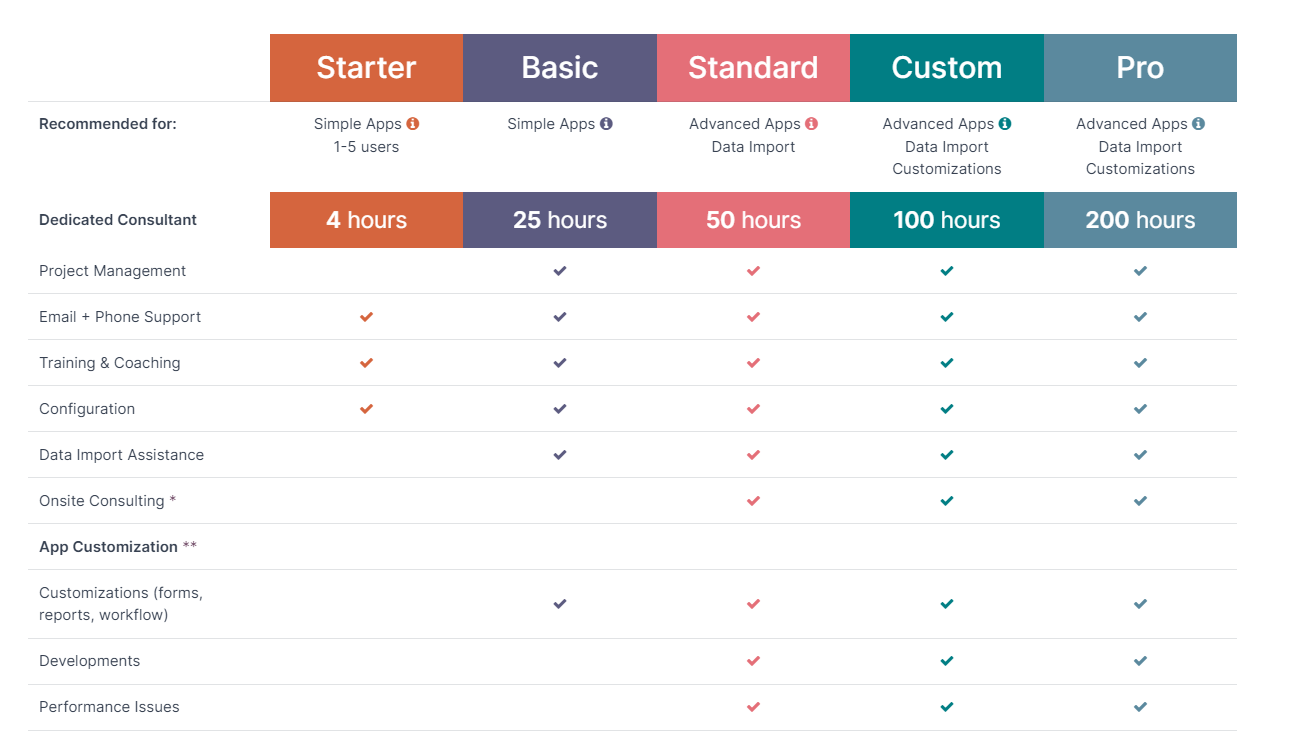This screenshot has height=733, width=1305.
Task: Choose the Pro plan header
Action: (1140, 68)
